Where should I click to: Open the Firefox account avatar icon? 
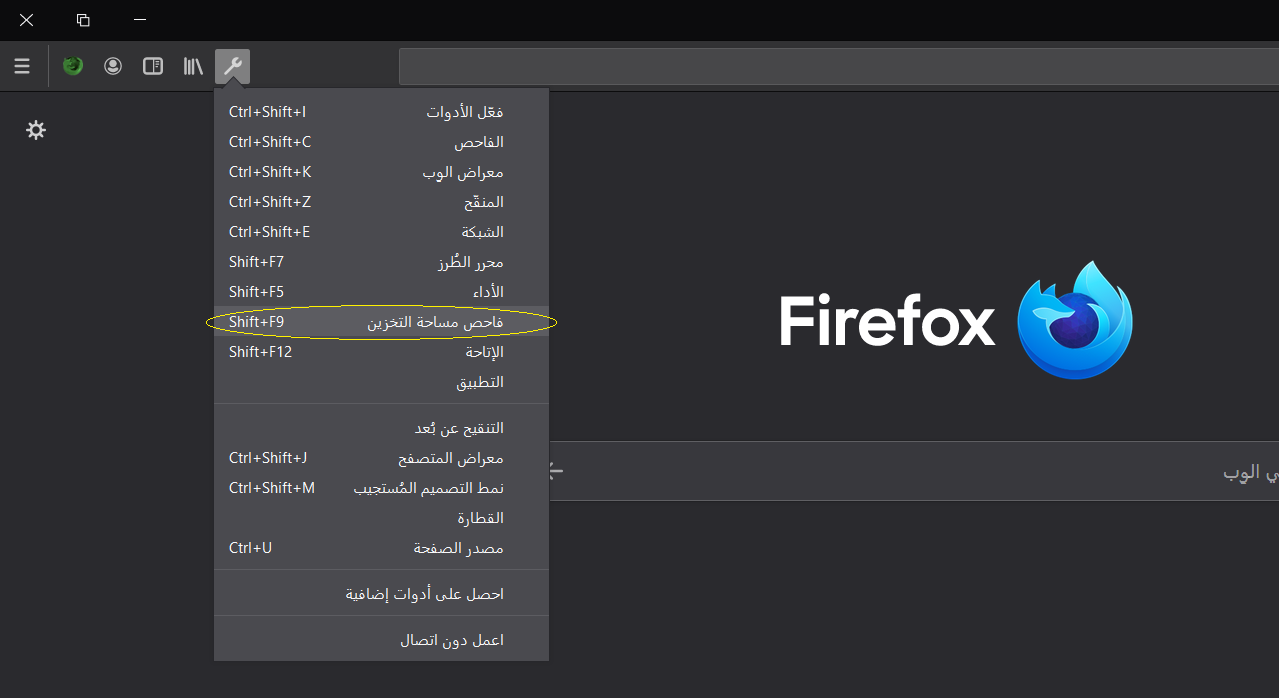(x=113, y=67)
